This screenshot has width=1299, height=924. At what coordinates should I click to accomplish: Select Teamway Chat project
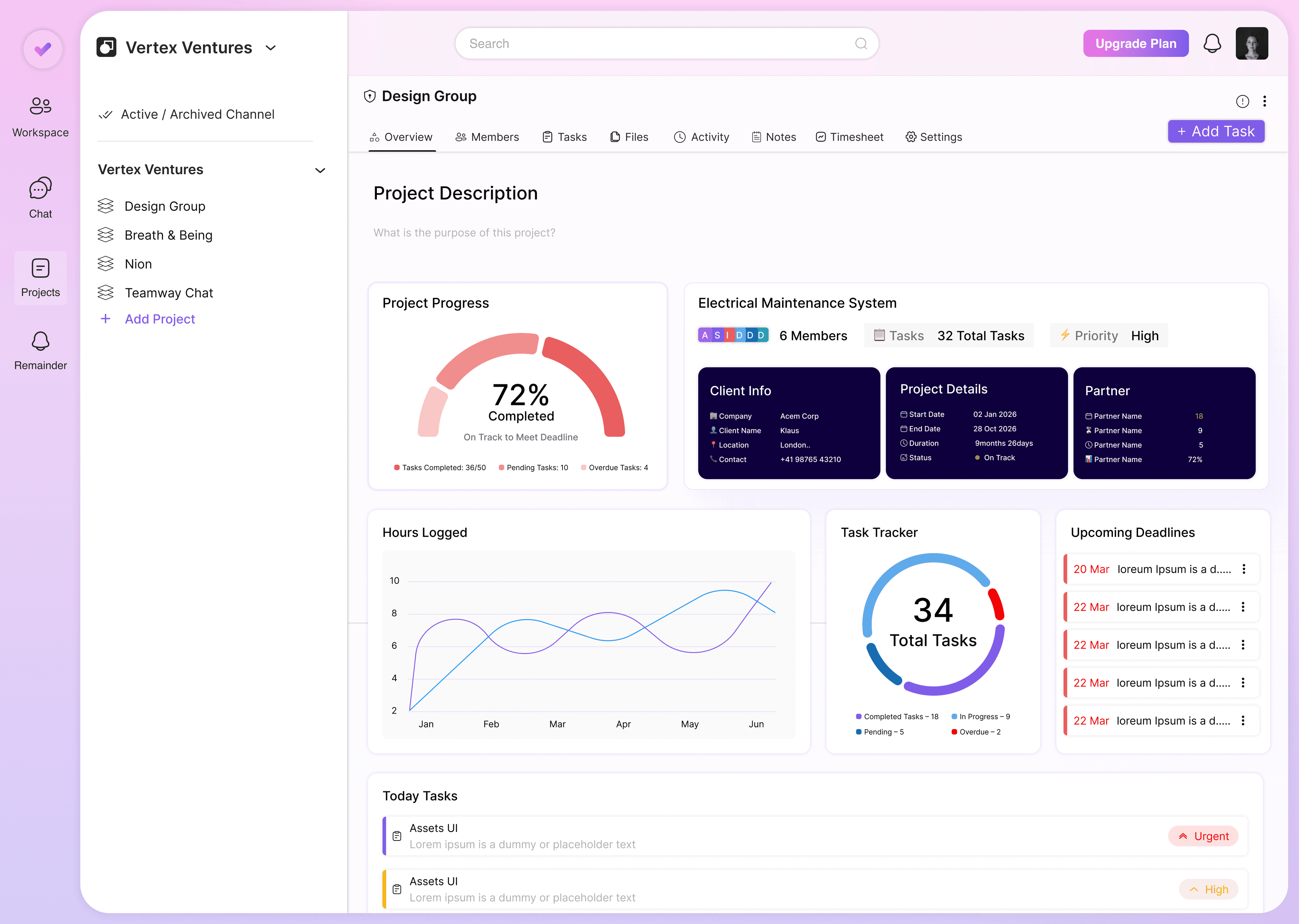point(169,293)
